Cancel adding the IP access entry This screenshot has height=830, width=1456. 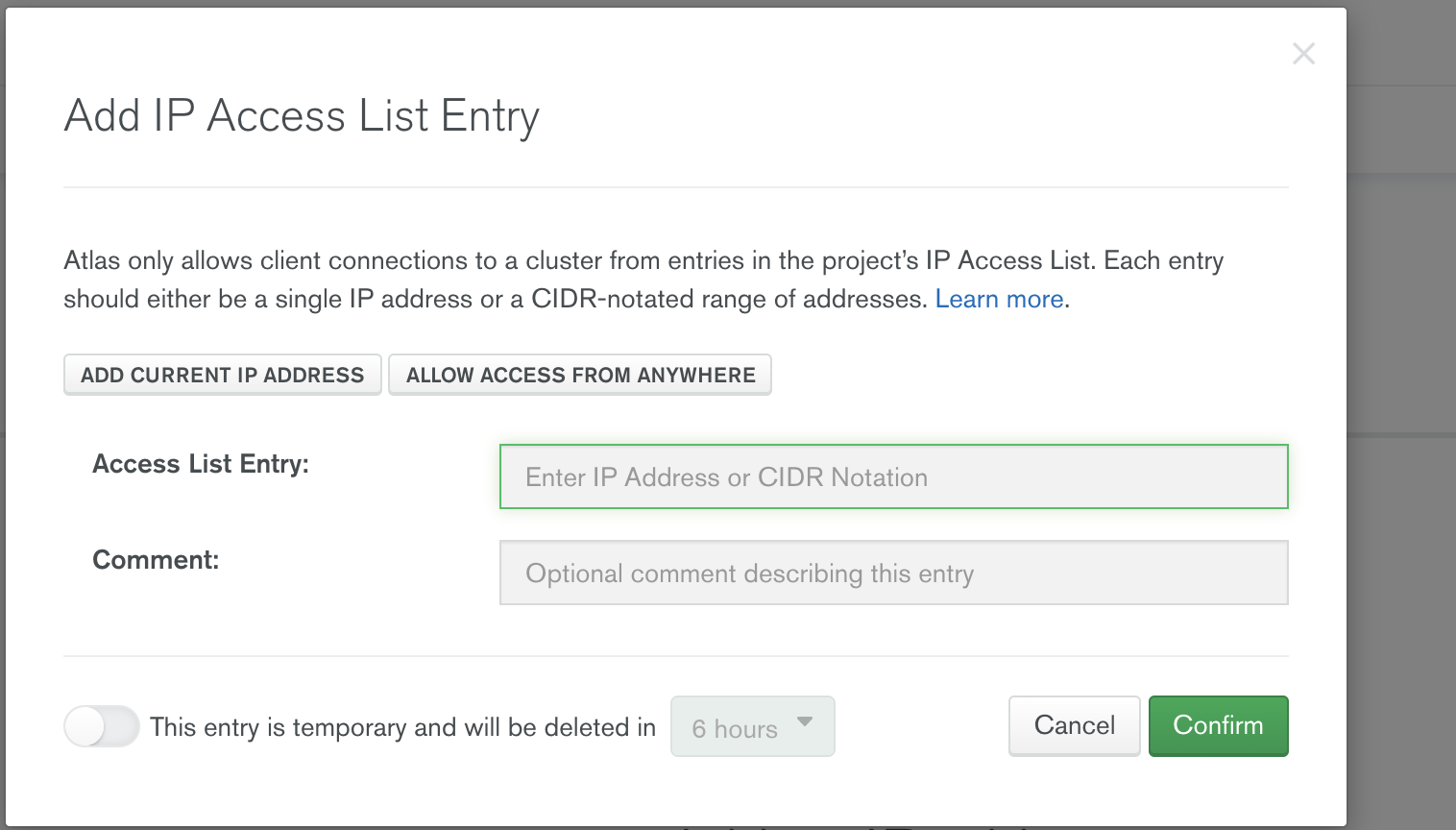click(x=1074, y=725)
